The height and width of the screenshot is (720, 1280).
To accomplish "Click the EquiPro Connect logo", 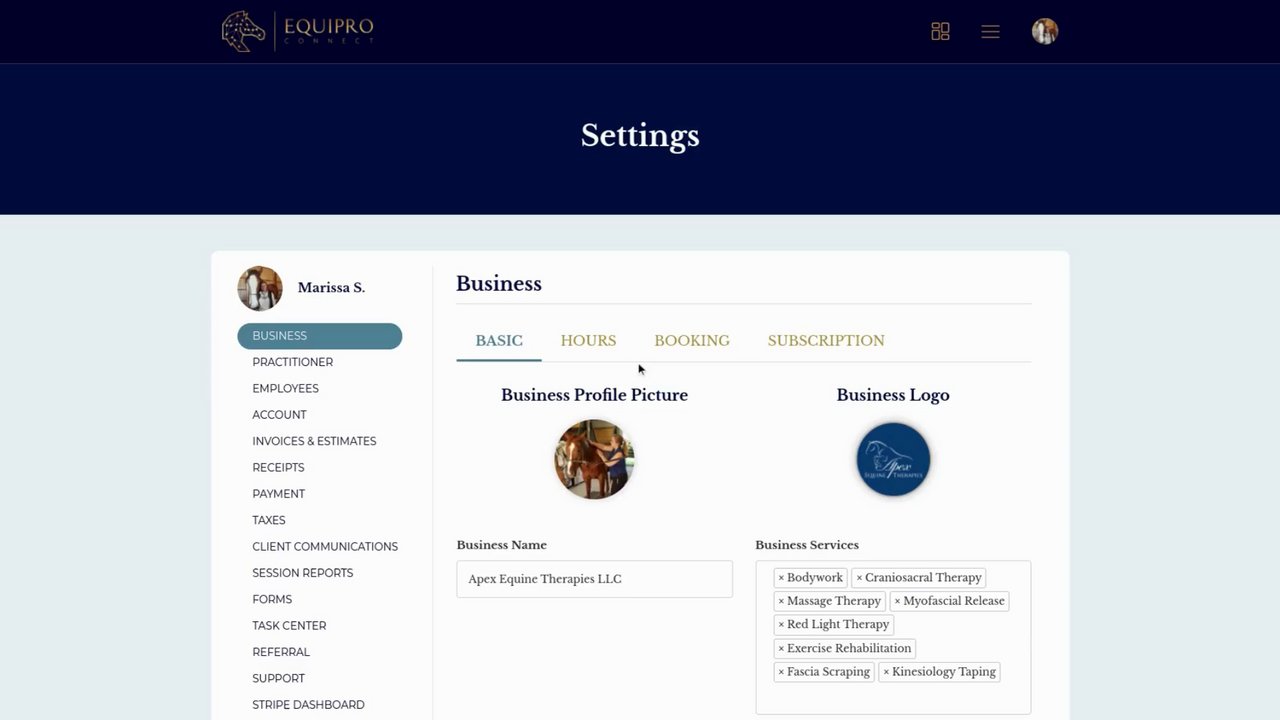I will (x=297, y=31).
